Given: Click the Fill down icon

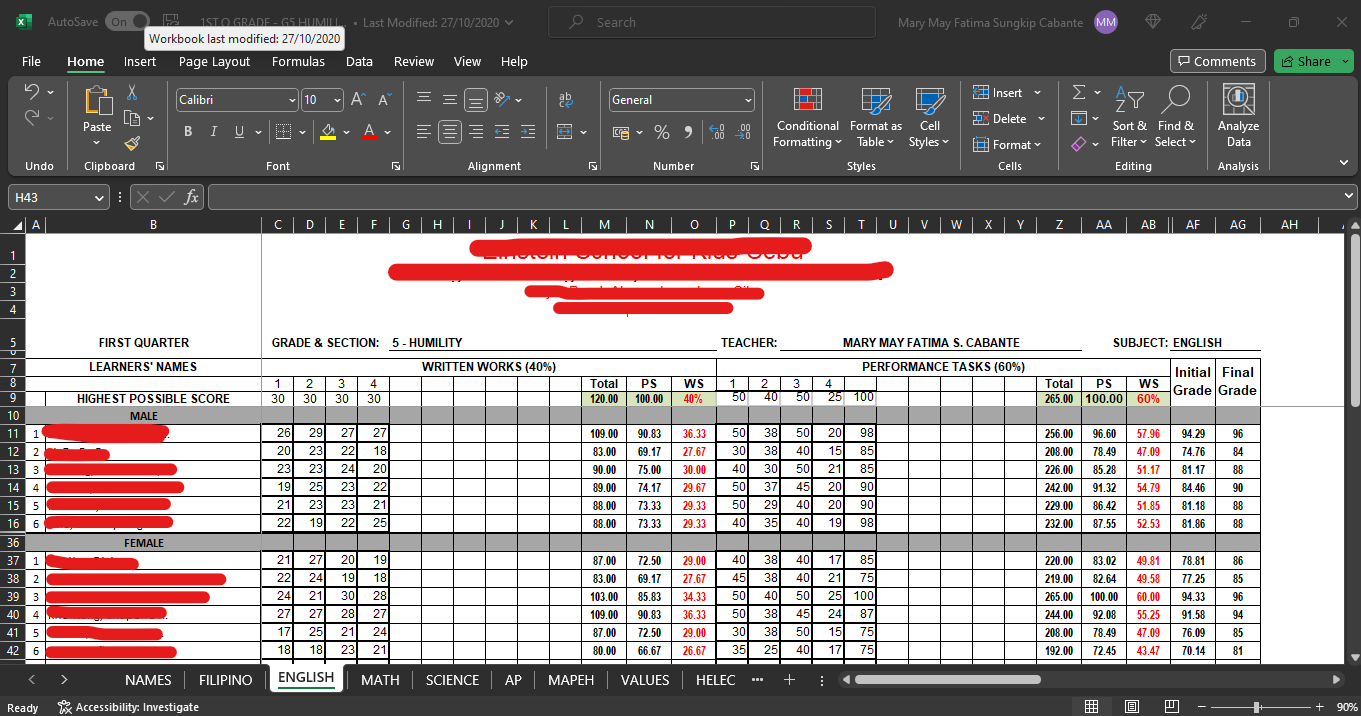Looking at the screenshot, I should click(x=1079, y=119).
